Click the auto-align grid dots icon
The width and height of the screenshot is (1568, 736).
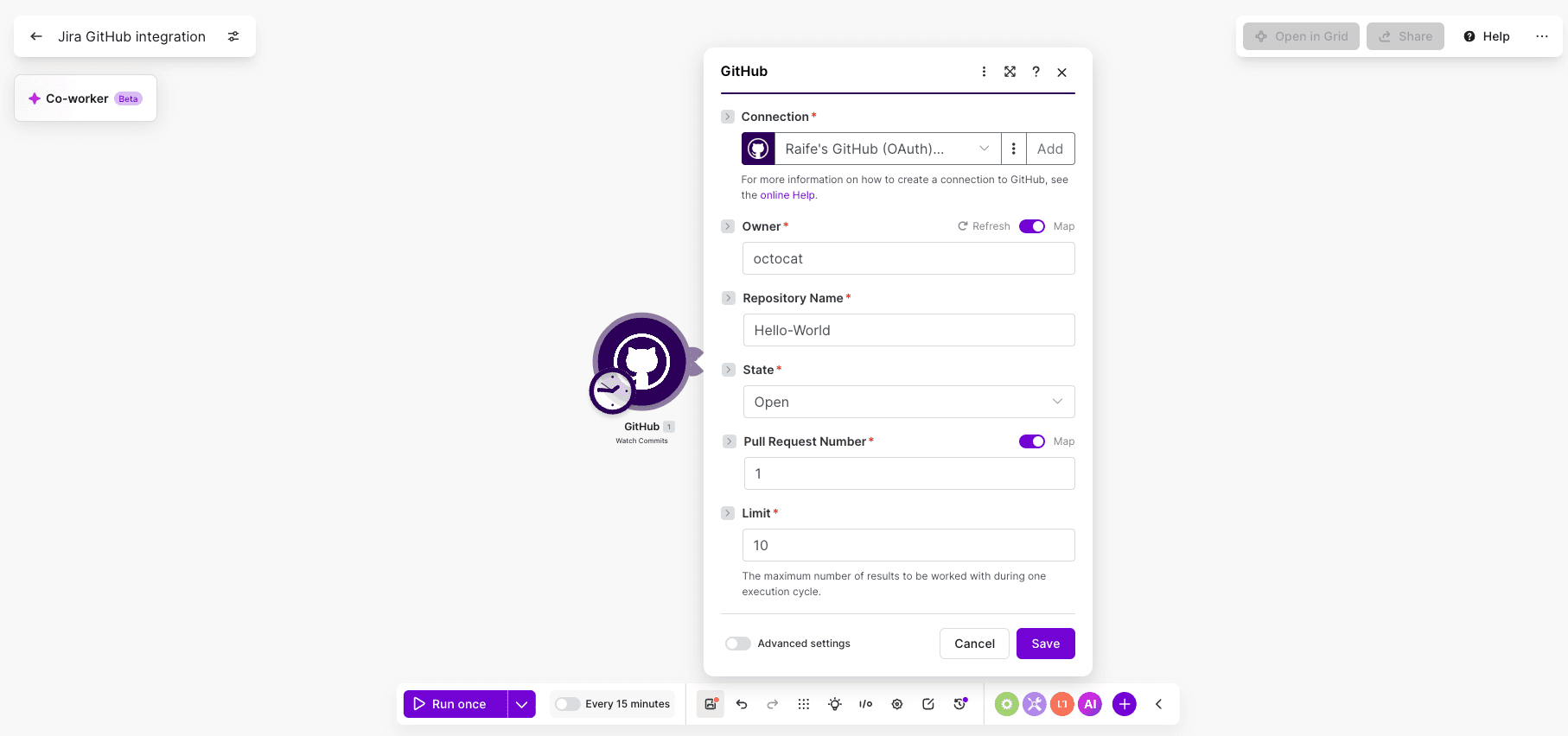pyautogui.click(x=804, y=704)
